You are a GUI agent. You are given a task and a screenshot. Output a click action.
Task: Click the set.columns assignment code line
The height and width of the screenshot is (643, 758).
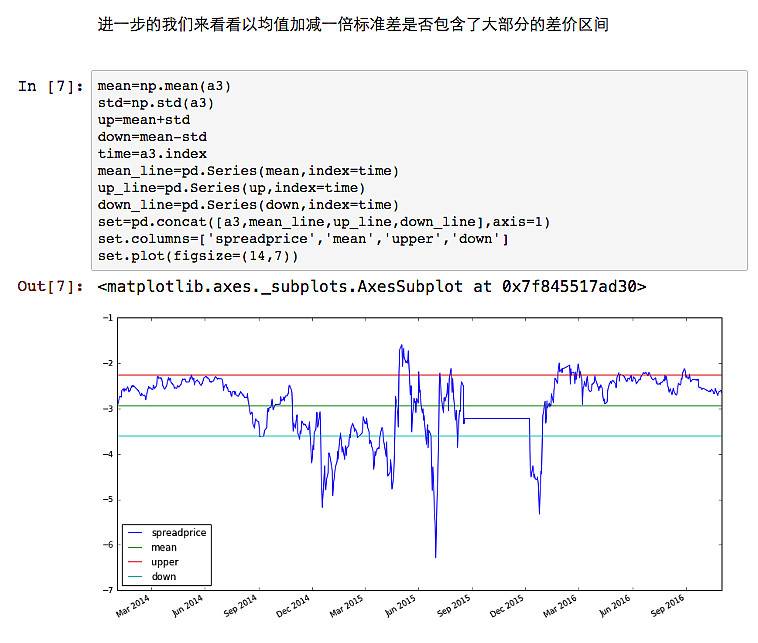tap(303, 239)
